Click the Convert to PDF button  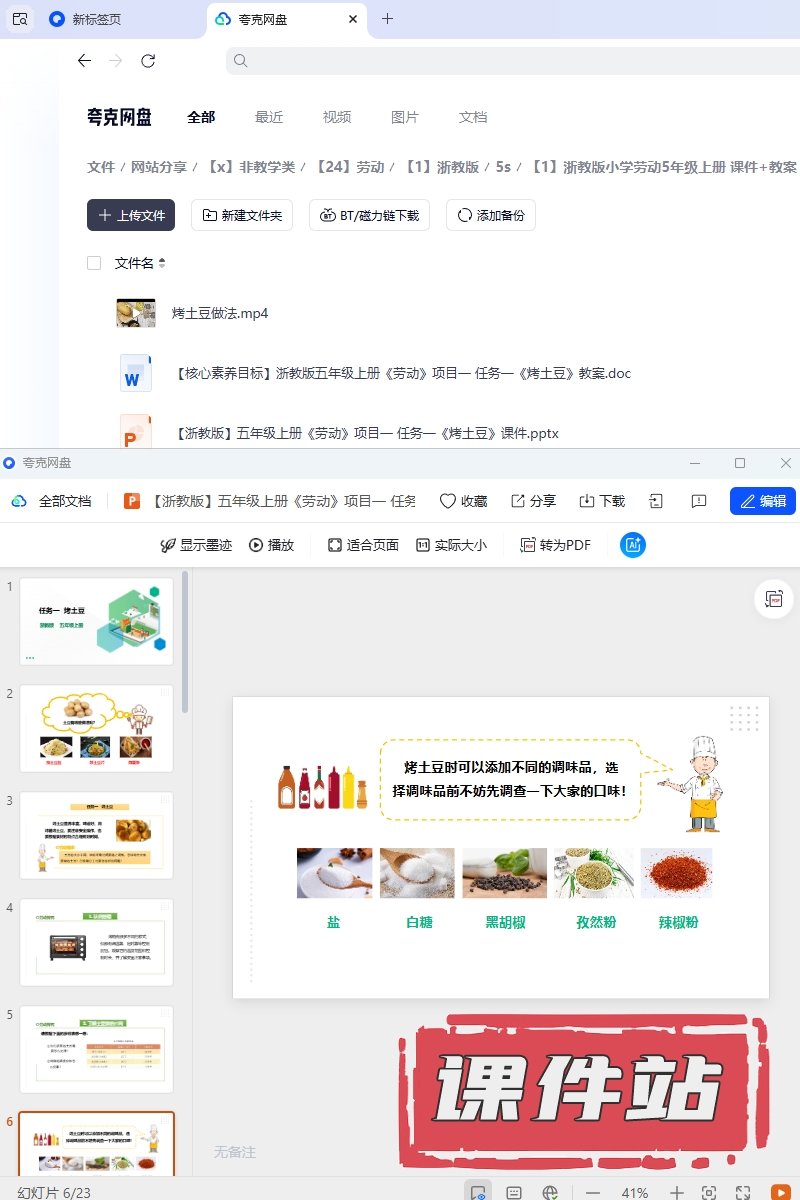coord(555,545)
